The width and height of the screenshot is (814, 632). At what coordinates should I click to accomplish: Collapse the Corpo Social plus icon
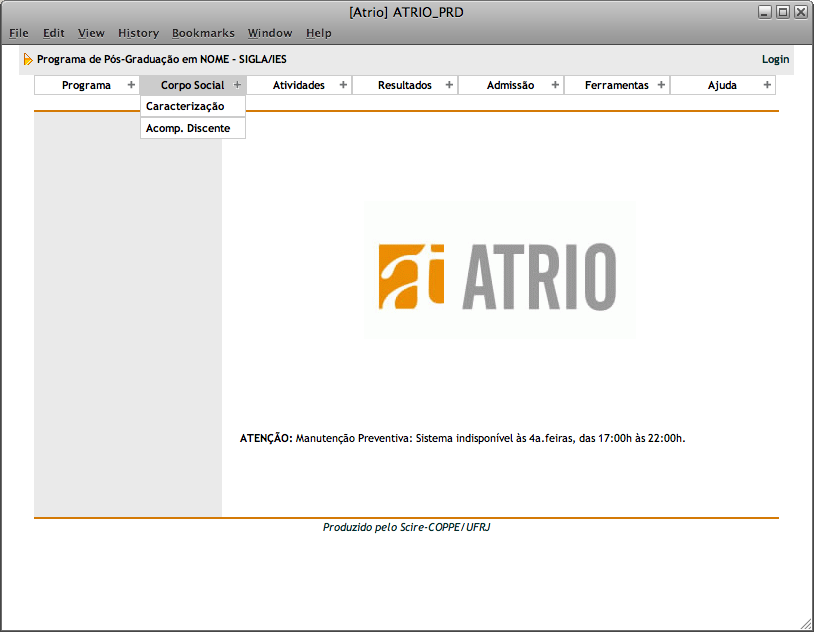pos(237,85)
